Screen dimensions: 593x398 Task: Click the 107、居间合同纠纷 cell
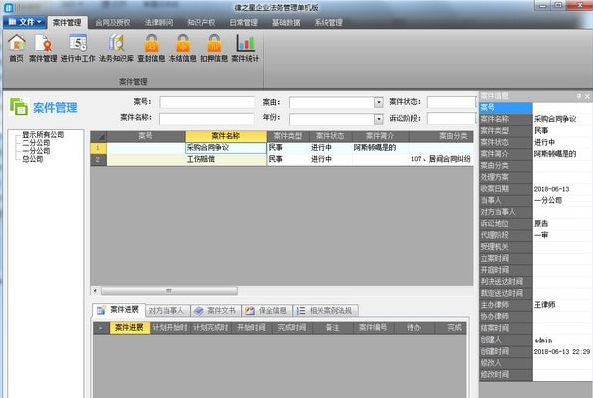tap(441, 160)
